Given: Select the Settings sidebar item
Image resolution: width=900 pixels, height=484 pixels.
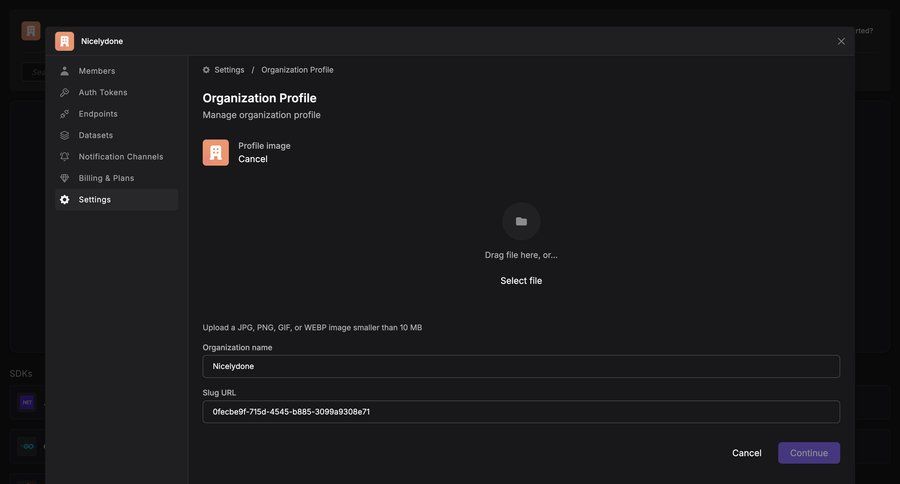Looking at the screenshot, I should [x=117, y=200].
